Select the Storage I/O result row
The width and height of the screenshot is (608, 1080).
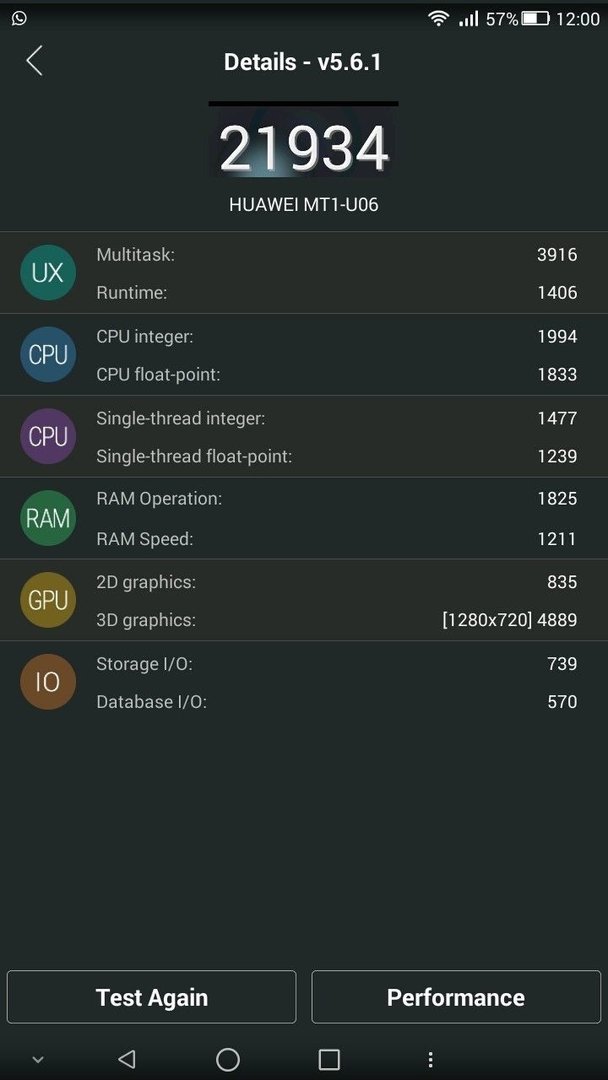[x=336, y=664]
